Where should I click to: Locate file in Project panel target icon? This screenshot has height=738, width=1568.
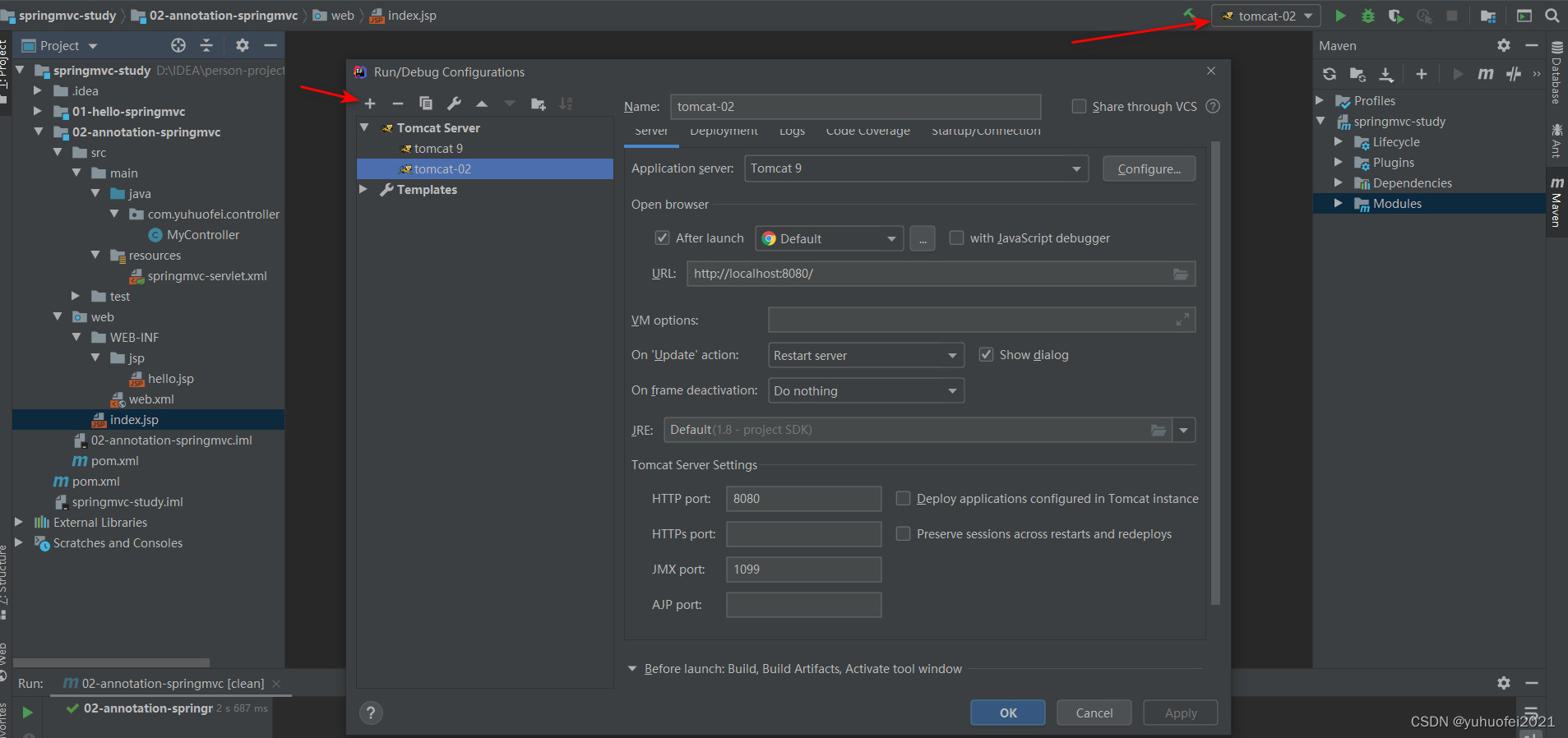click(178, 45)
